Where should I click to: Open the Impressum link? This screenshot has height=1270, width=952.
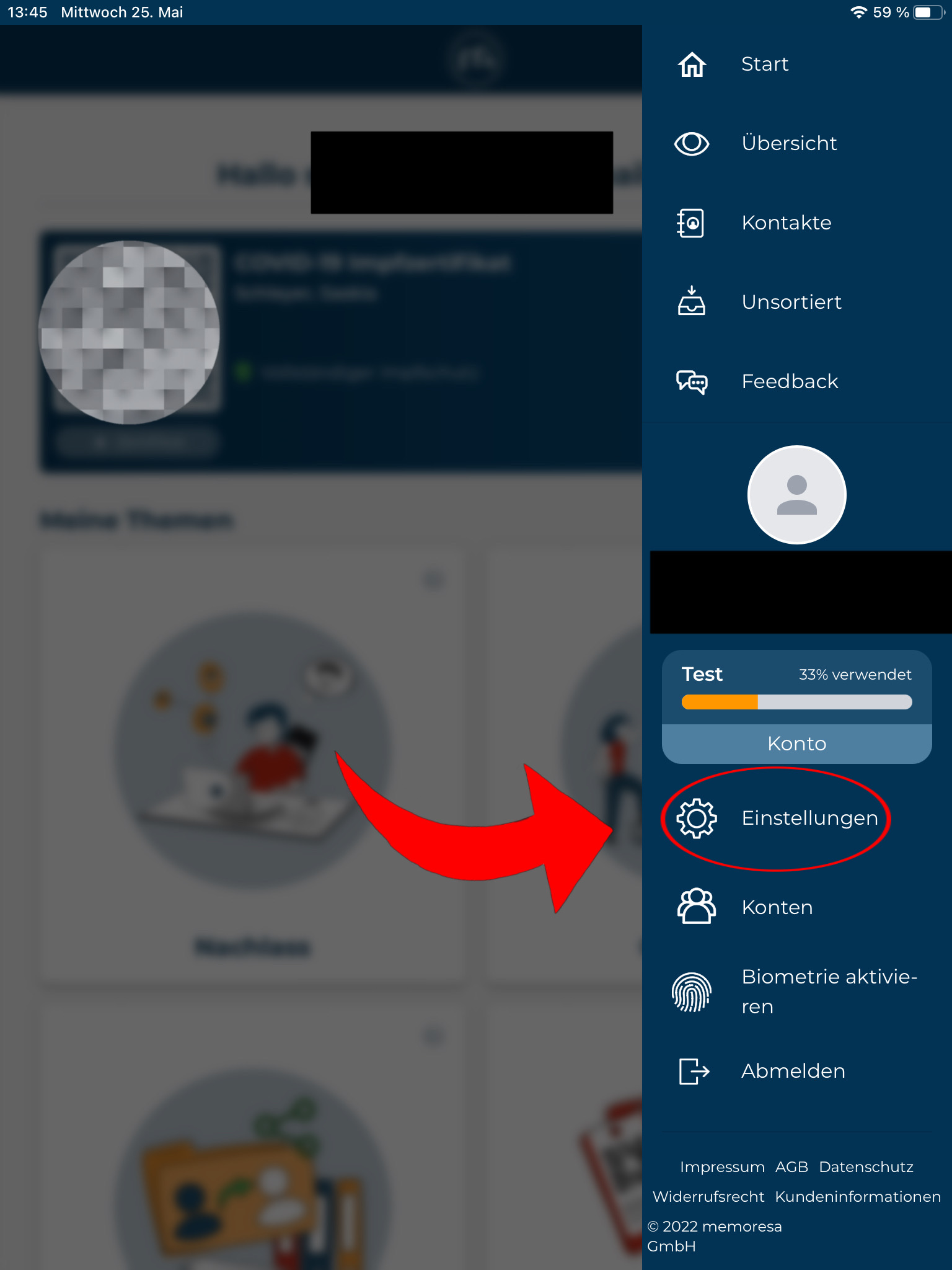722,1167
